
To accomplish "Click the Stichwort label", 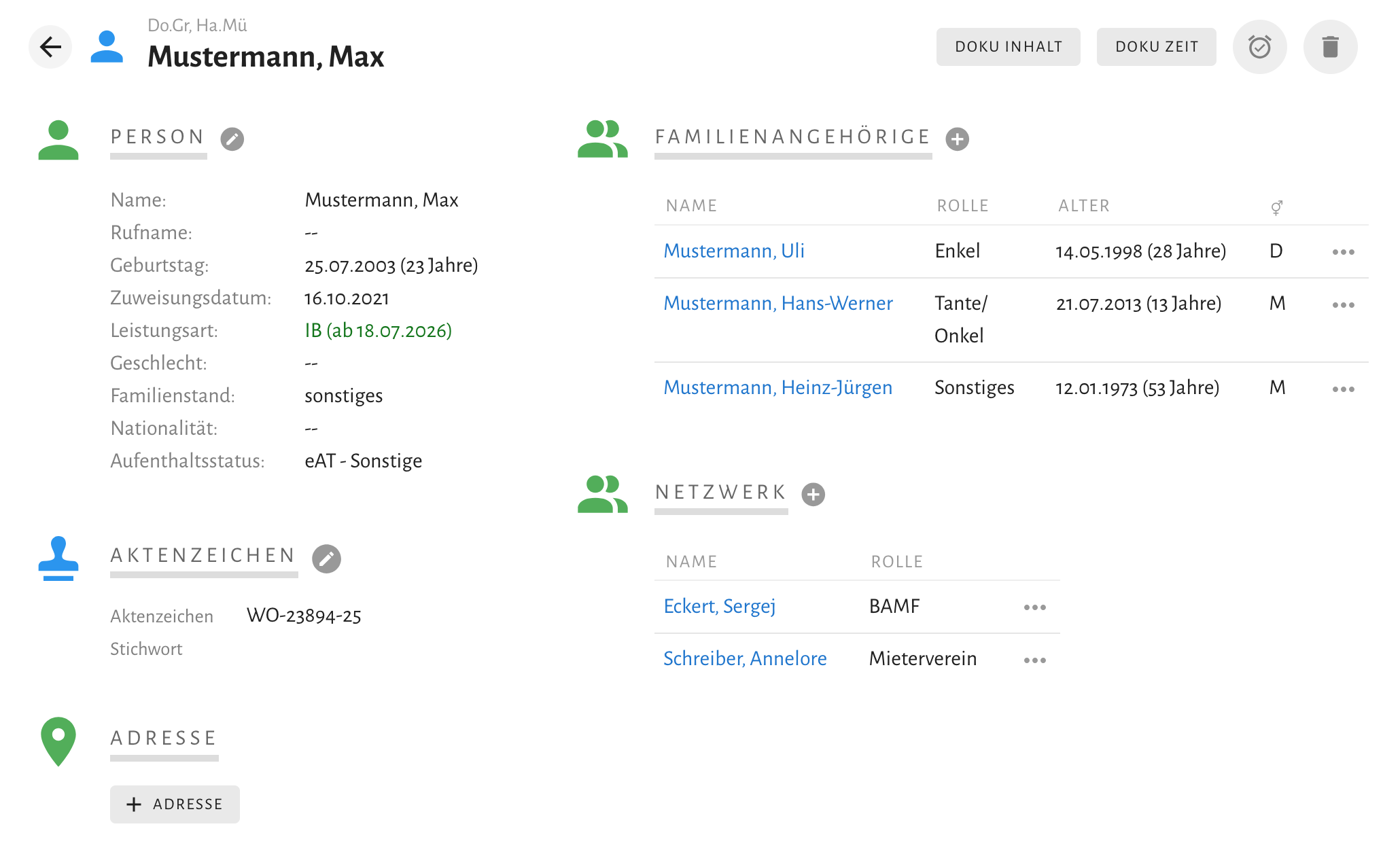I will (146, 650).
